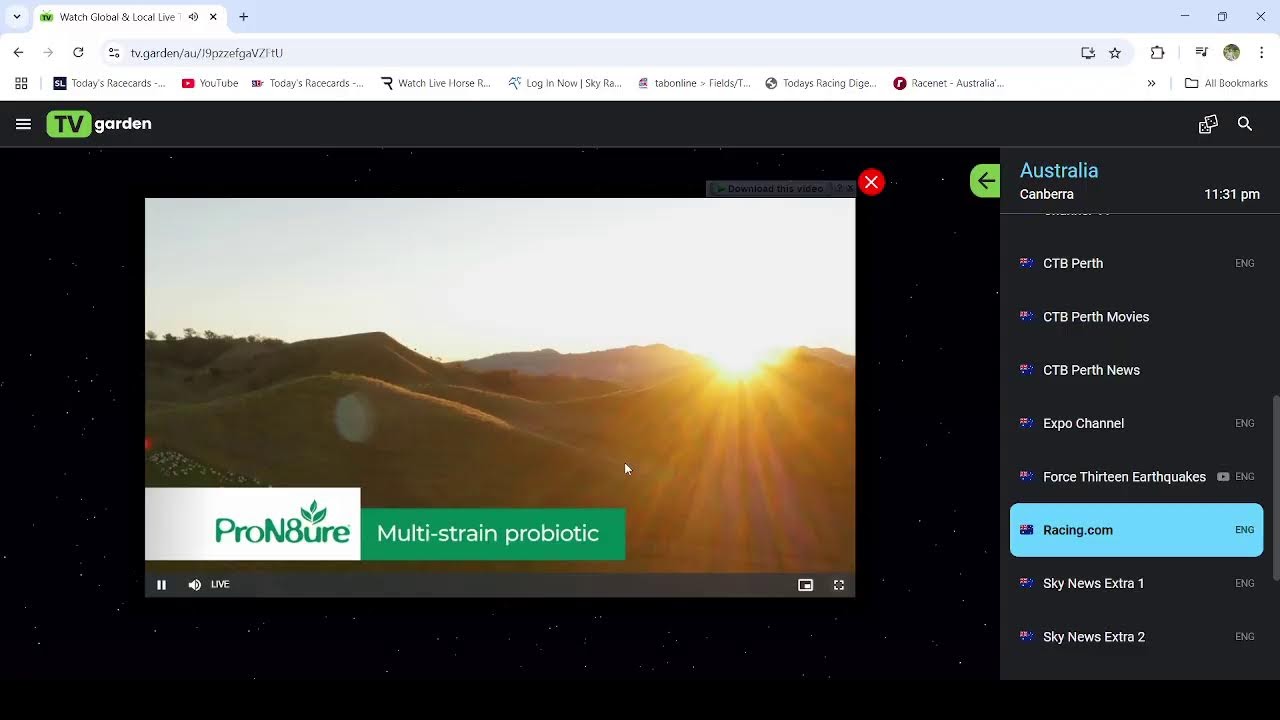Viewport: 1280px width, 720px height.
Task: Open Todays Racing Dige... bookmark
Action: point(821,83)
